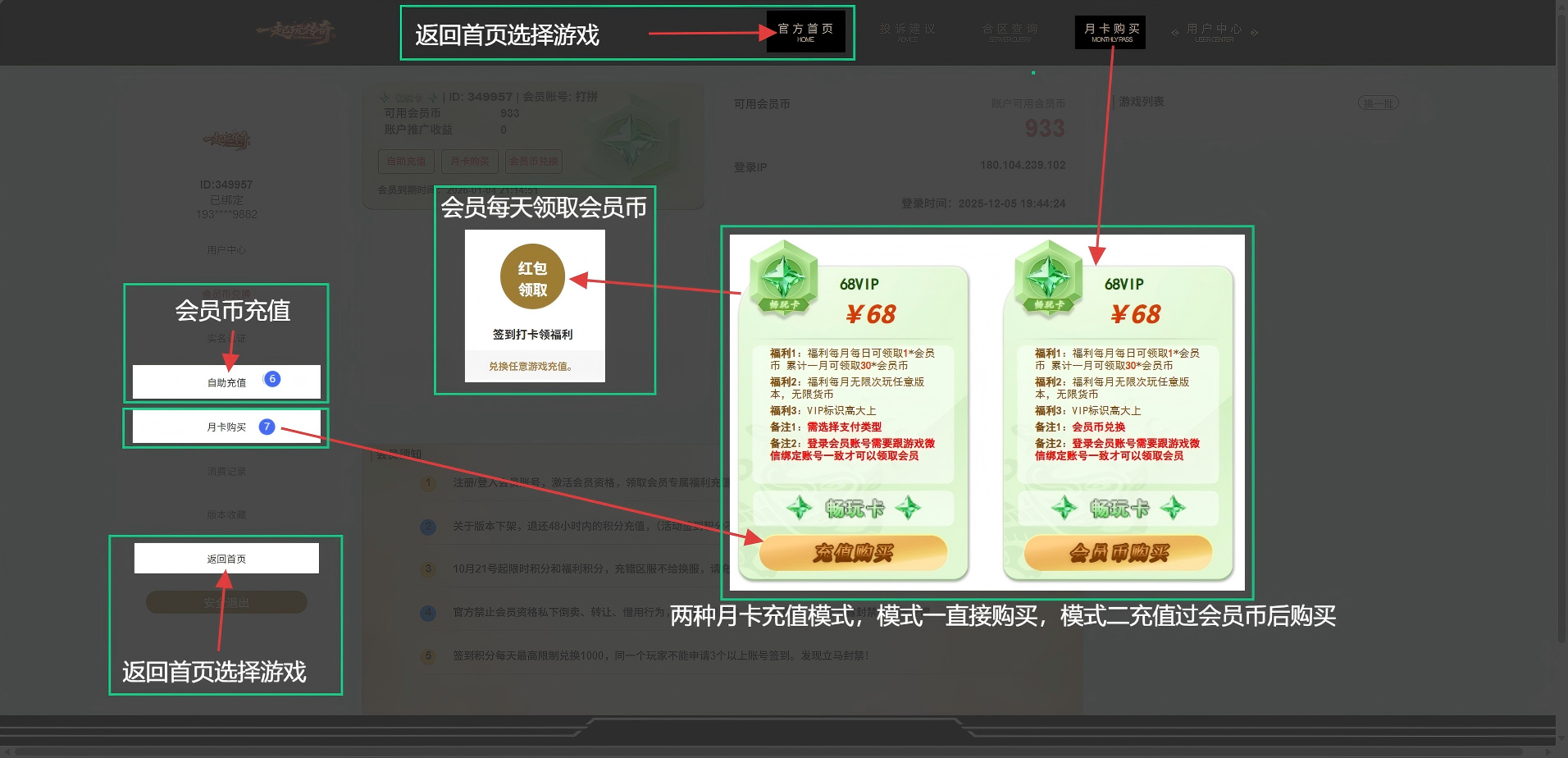Click the 畅玩卡 banner on the left card
Viewport: 1568px width, 758px height.
(853, 509)
